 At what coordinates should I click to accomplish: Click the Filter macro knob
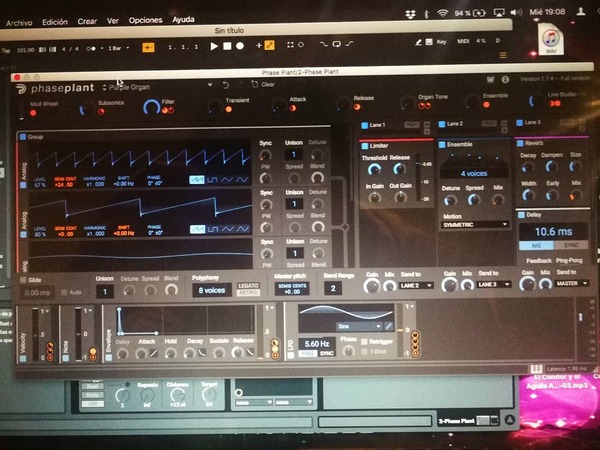pyautogui.click(x=151, y=108)
